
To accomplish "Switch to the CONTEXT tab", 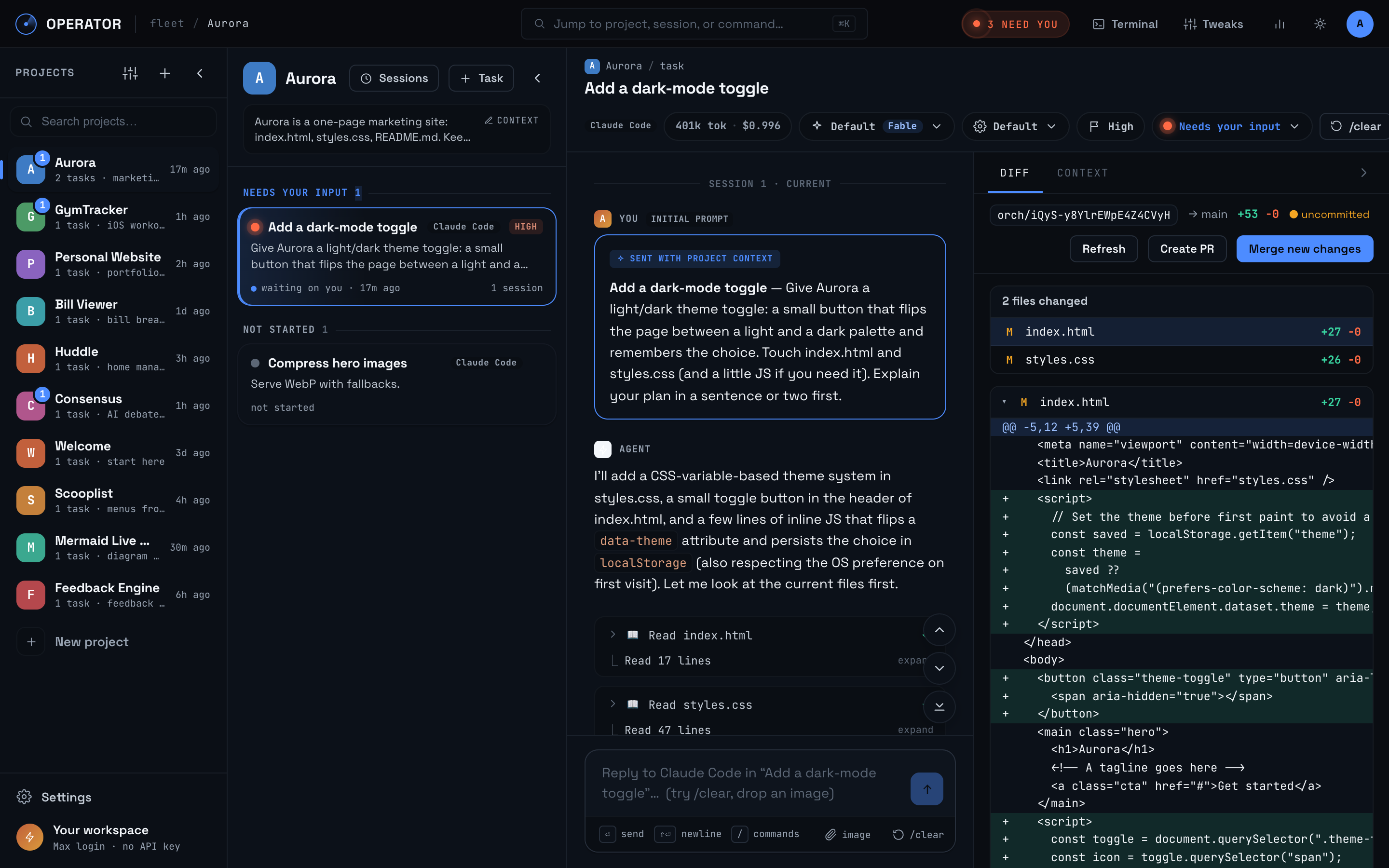I will pyautogui.click(x=1082, y=173).
